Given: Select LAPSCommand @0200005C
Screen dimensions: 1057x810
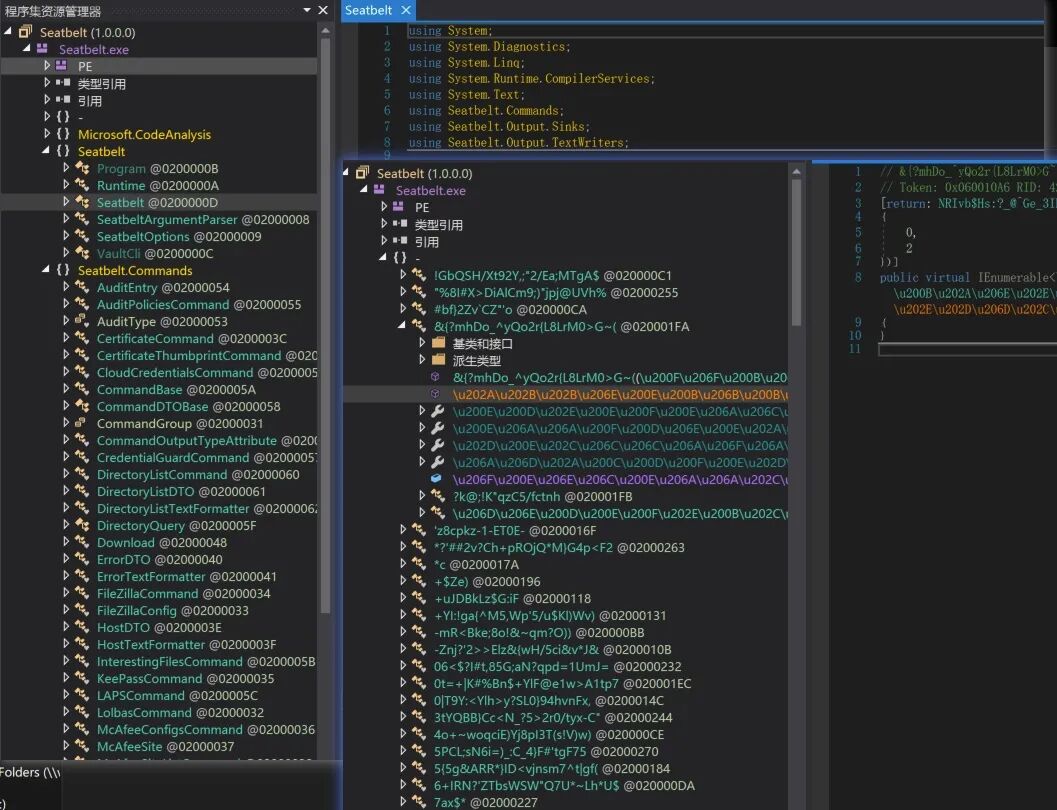Looking at the screenshot, I should tap(177, 695).
